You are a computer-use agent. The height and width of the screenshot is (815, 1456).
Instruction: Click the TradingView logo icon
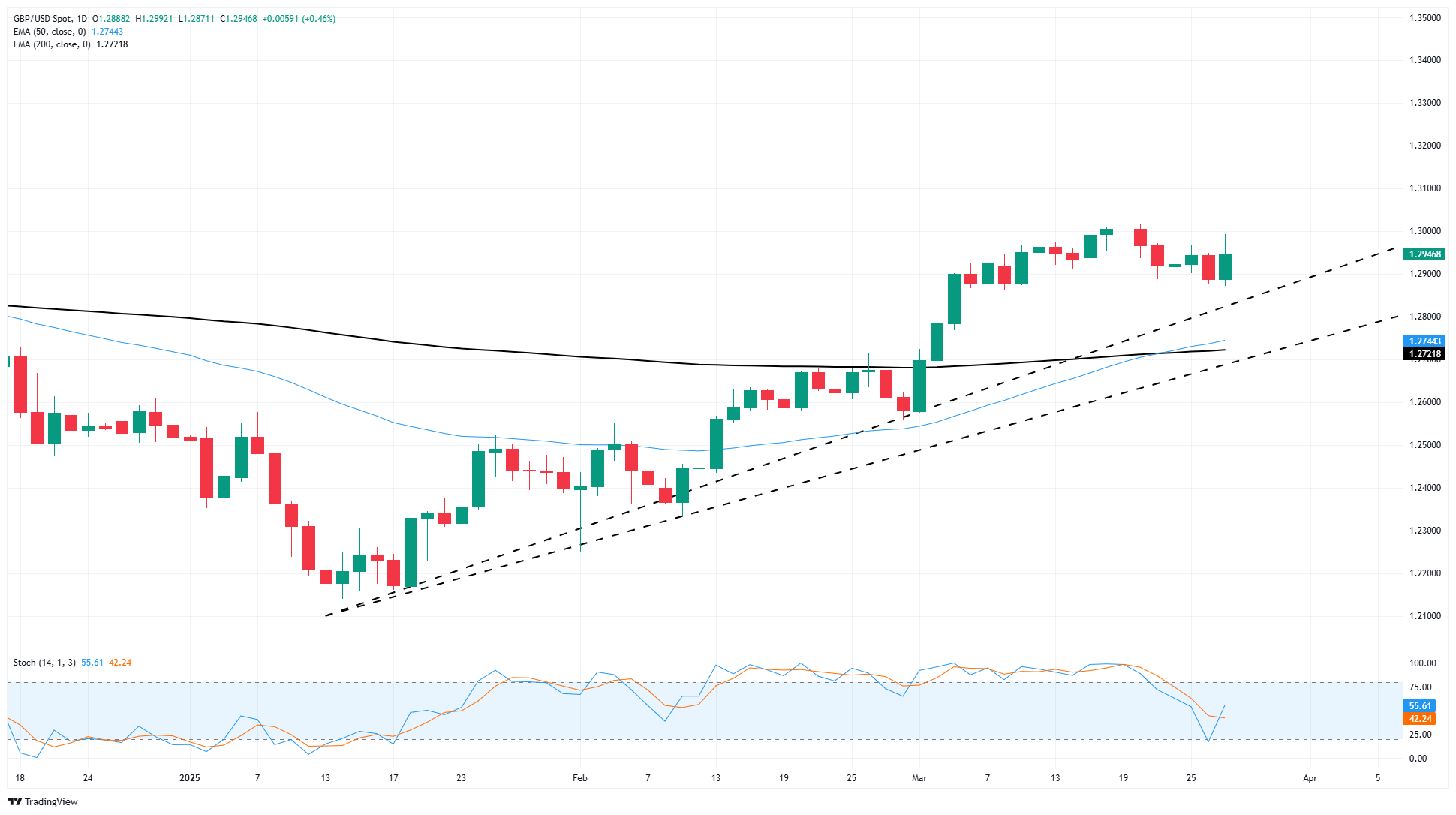[15, 801]
